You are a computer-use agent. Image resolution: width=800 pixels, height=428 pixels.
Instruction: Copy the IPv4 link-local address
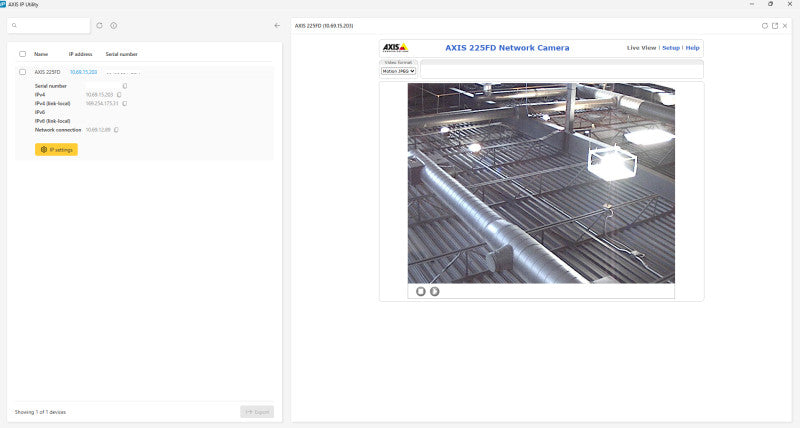point(125,104)
